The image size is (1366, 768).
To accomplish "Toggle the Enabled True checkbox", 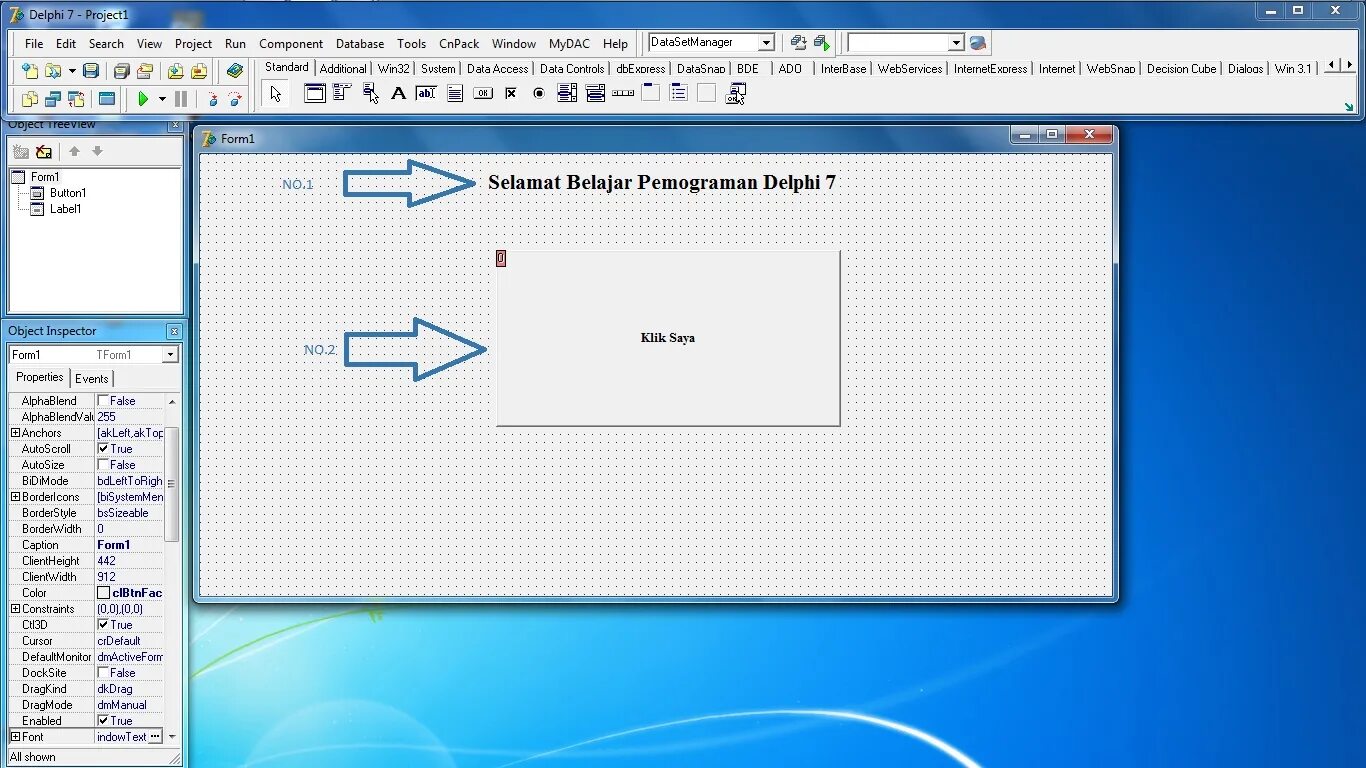I will pyautogui.click(x=103, y=721).
